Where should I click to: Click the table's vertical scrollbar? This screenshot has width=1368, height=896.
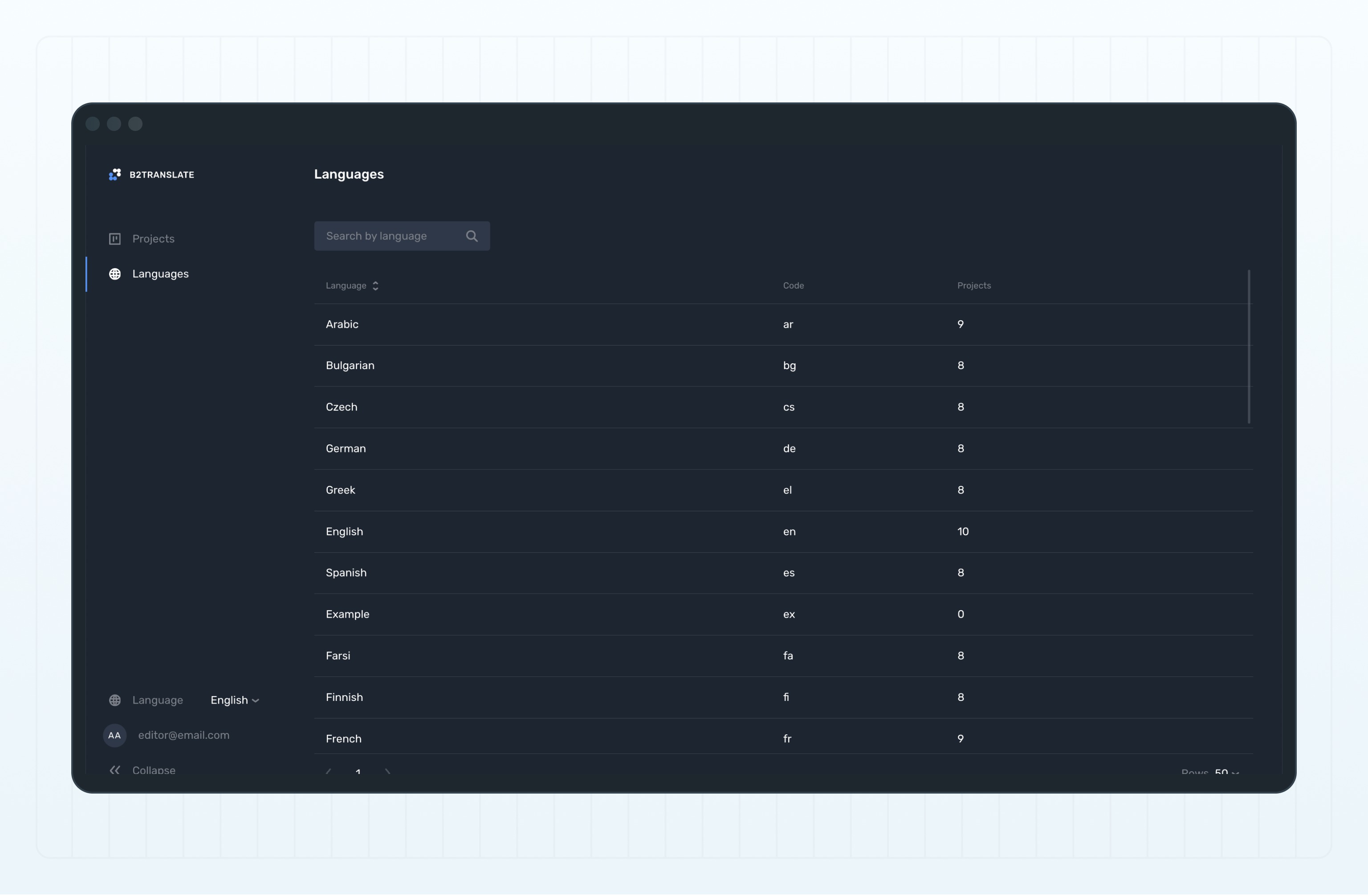click(x=1249, y=346)
